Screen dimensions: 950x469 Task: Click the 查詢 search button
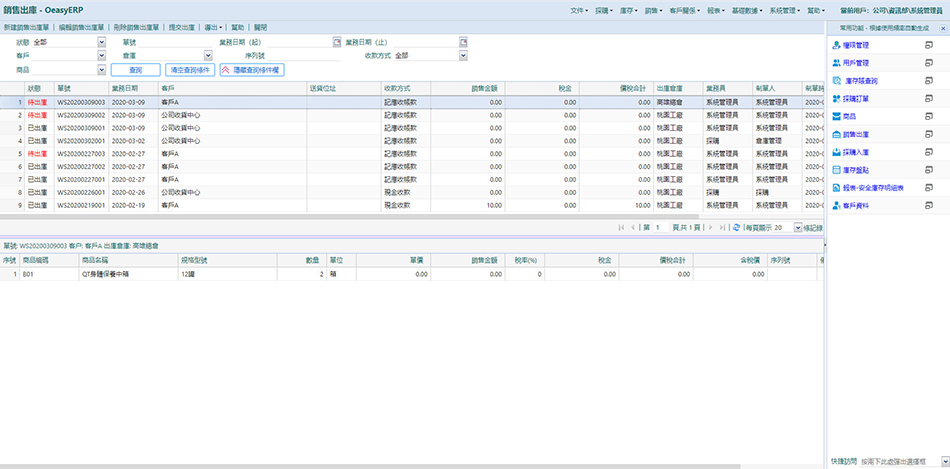click(135, 70)
